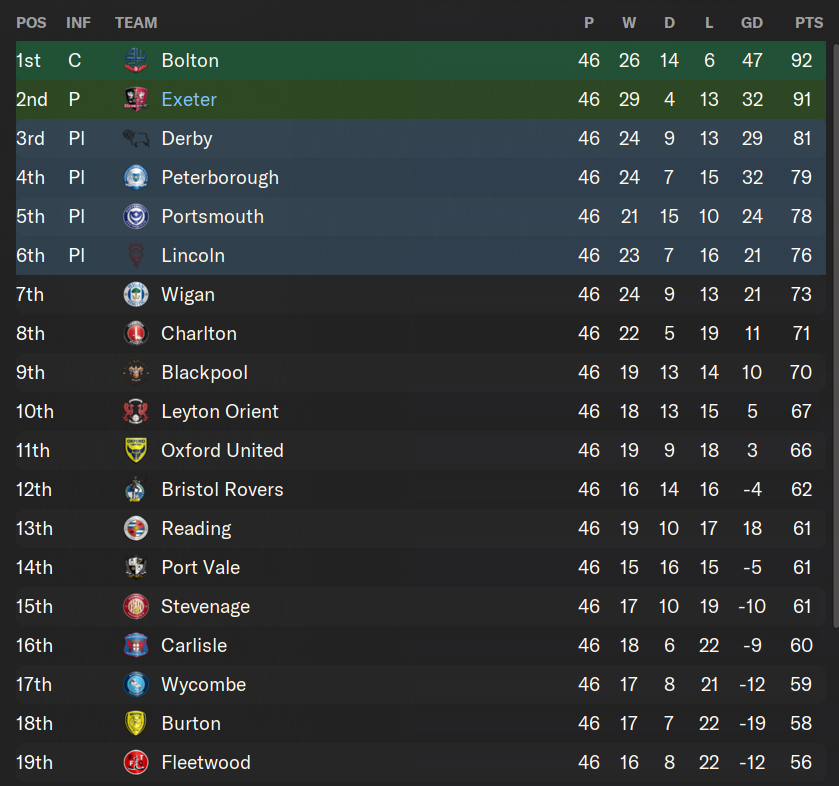
Task: Click the Fleetwood club badge
Action: [135, 762]
